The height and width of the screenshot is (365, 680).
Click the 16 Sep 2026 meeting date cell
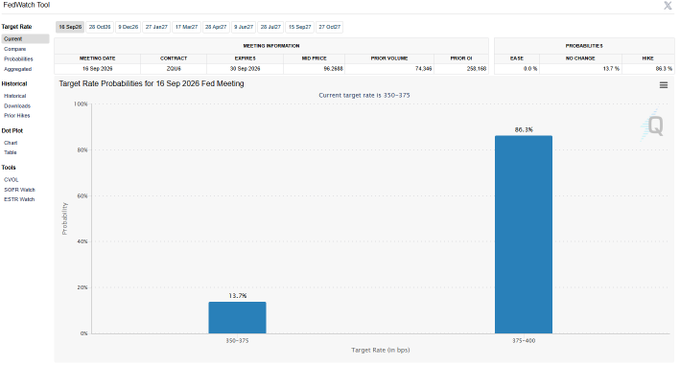97,68
